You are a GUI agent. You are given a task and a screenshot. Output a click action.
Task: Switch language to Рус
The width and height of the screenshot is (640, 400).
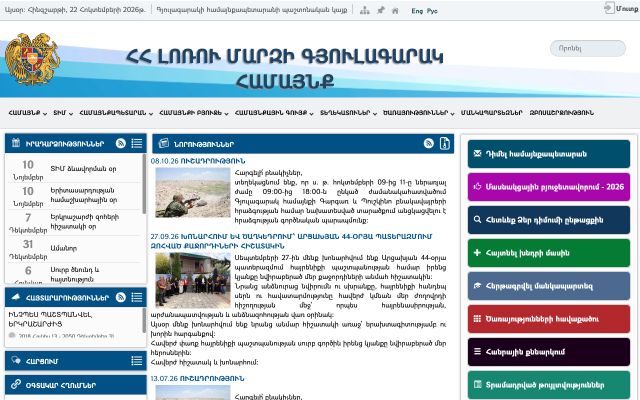point(432,11)
